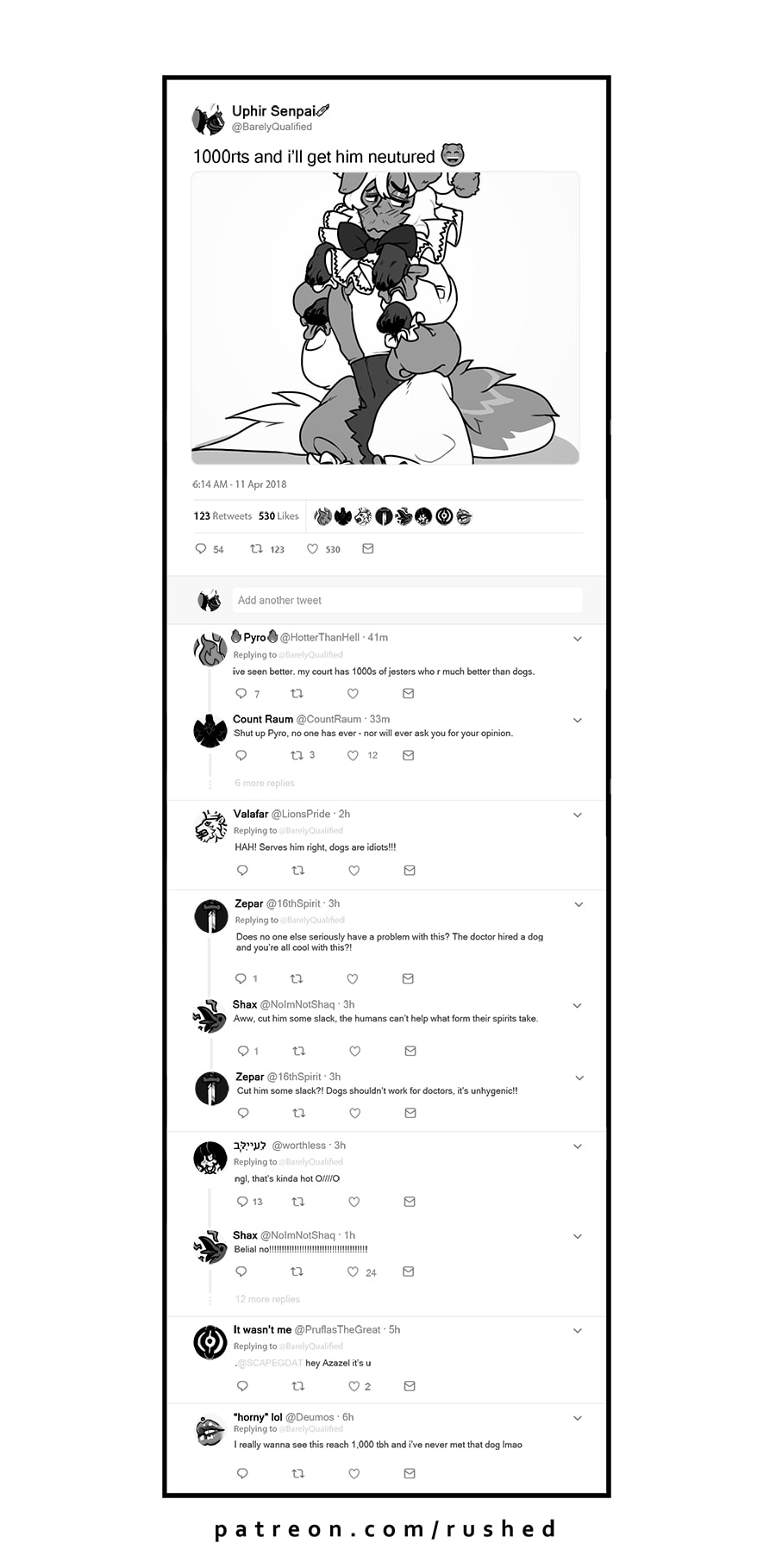Screen dimensions: 776x1568
Task: Retweet the main tweet showing 123
Action: (x=256, y=549)
